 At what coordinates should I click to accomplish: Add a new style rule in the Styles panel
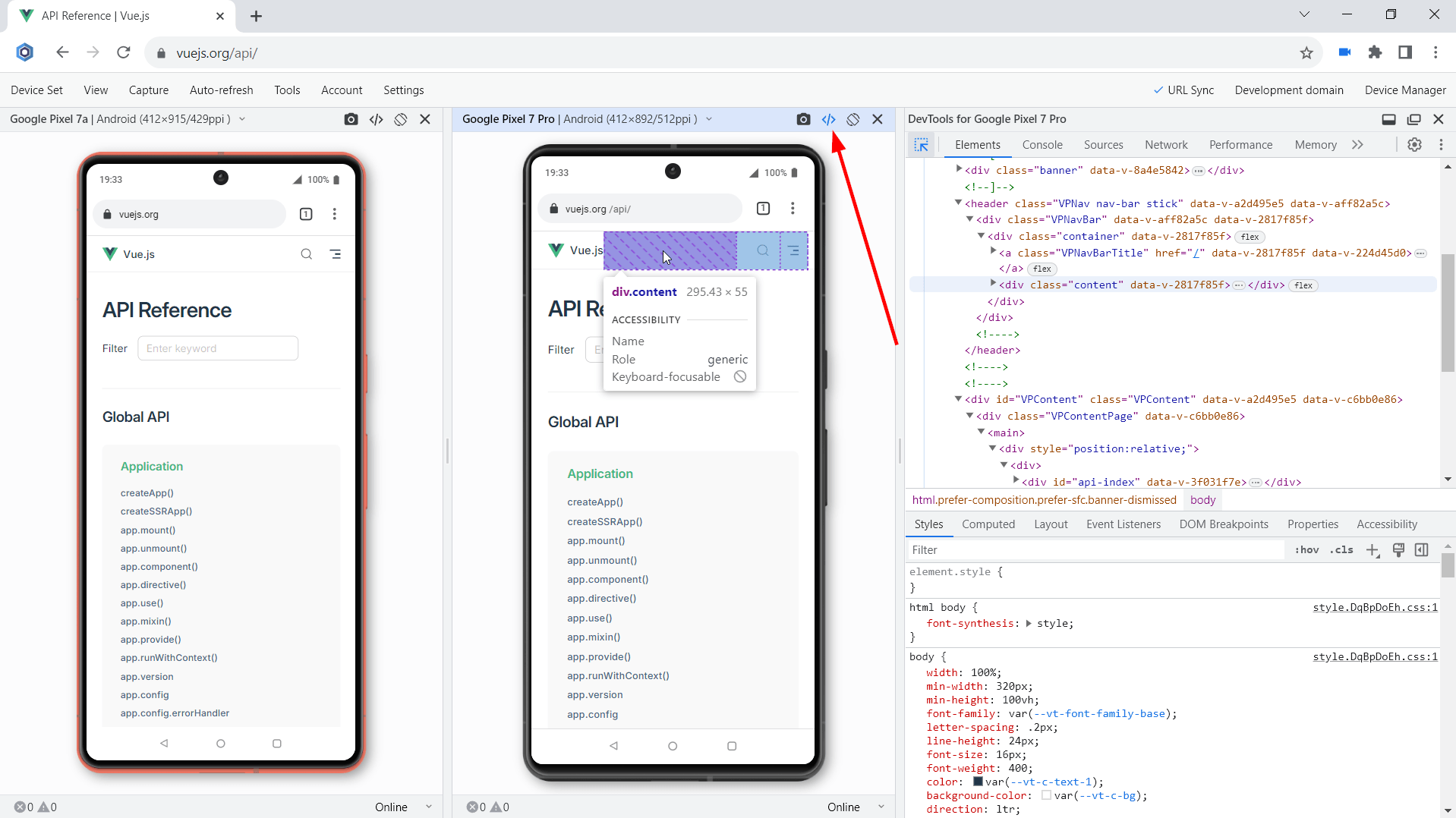pyautogui.click(x=1372, y=550)
